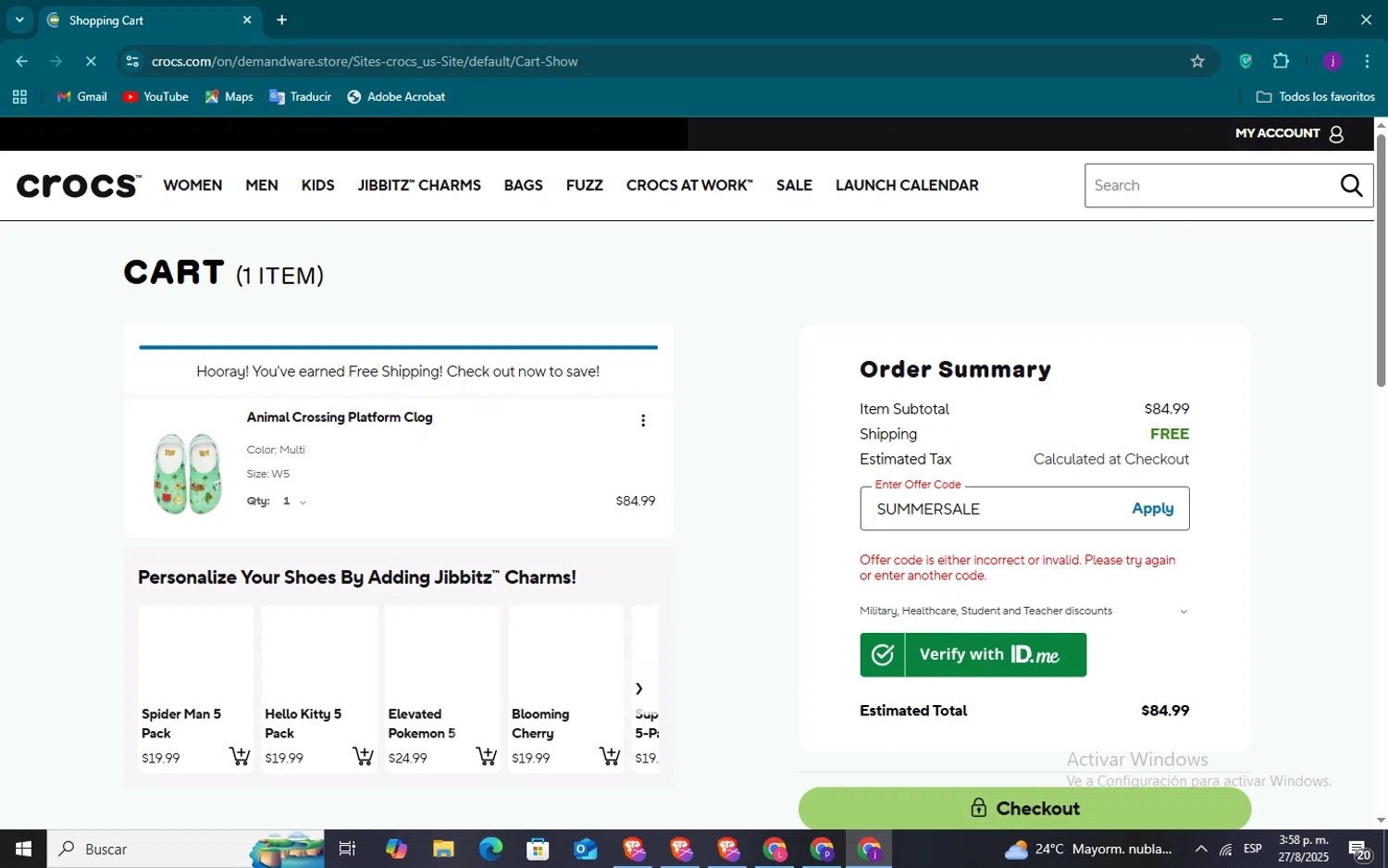The width and height of the screenshot is (1388, 868).
Task: Open Sale menu
Action: [x=794, y=185]
